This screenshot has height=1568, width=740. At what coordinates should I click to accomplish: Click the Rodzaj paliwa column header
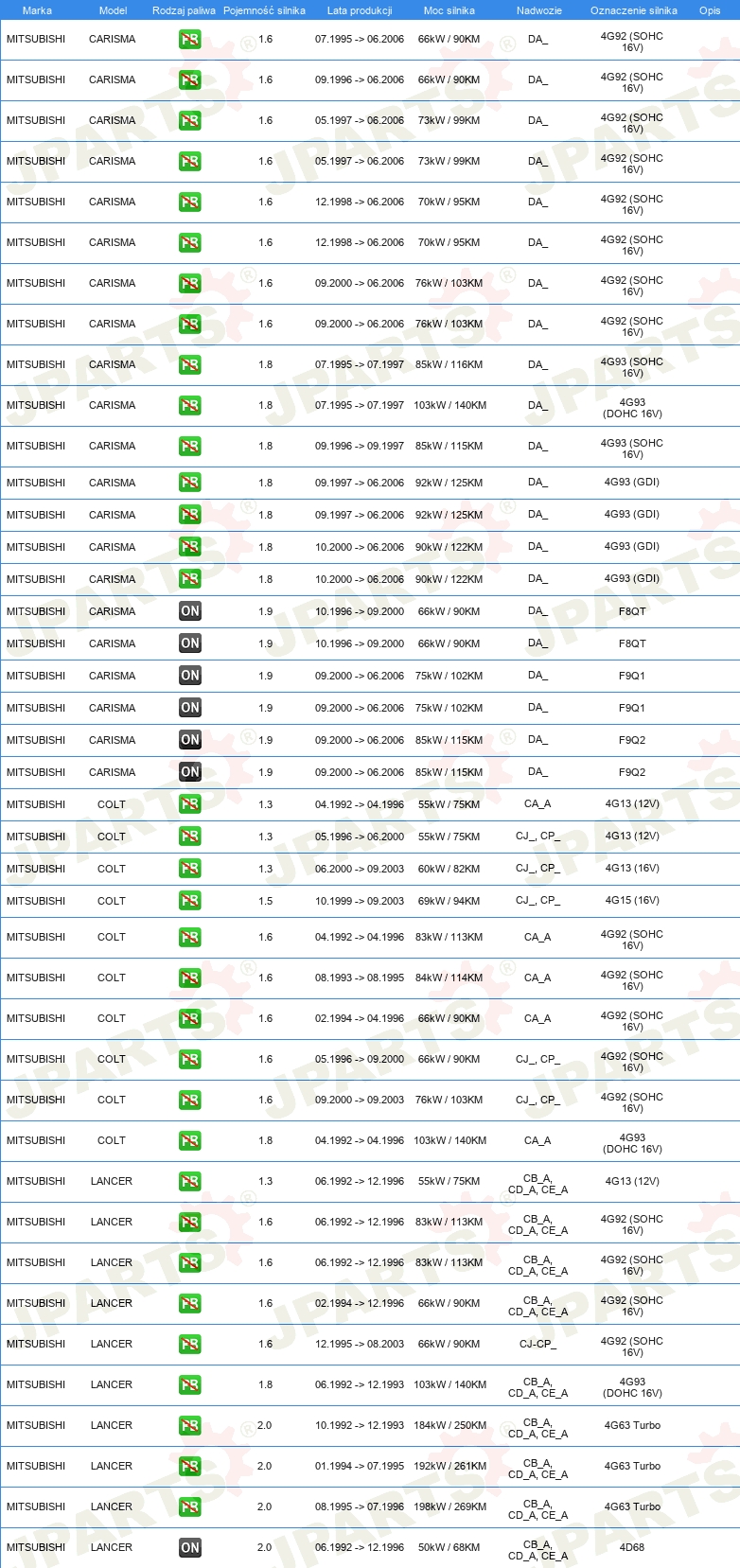tap(184, 10)
